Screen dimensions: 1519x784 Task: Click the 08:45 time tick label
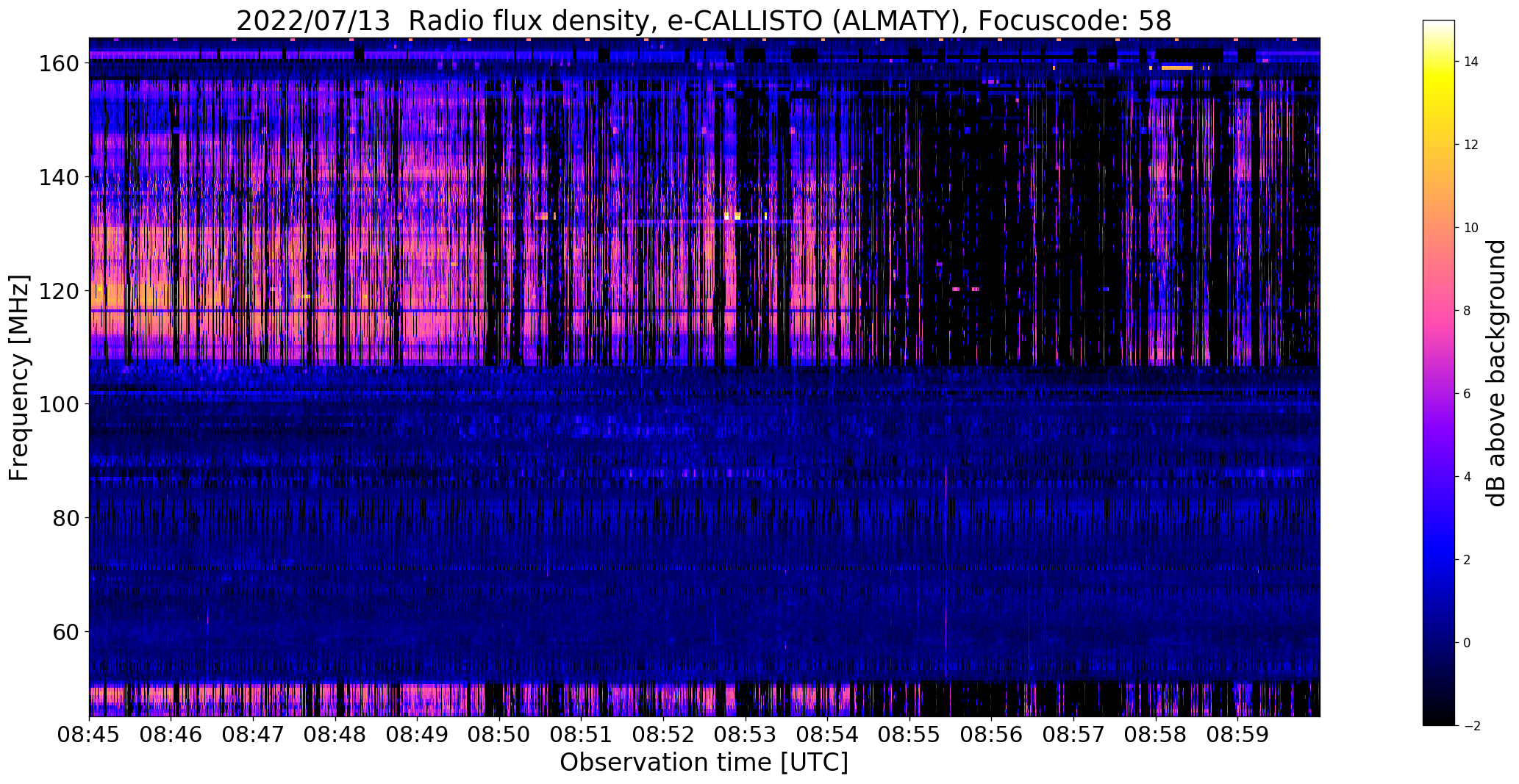[x=90, y=736]
